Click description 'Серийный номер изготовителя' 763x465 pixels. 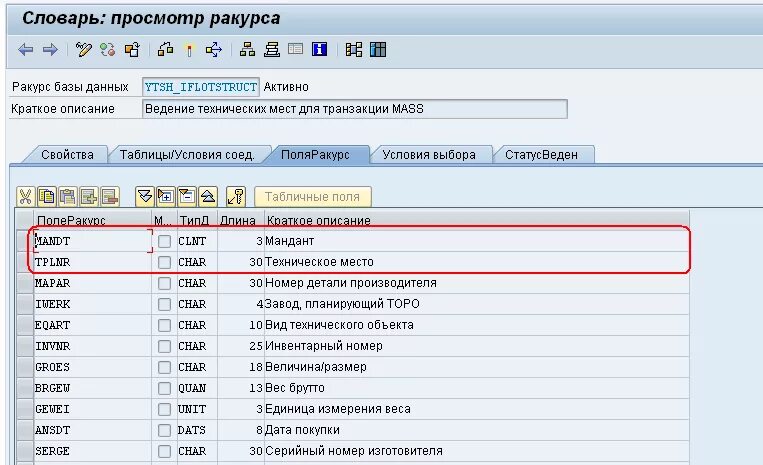click(354, 451)
